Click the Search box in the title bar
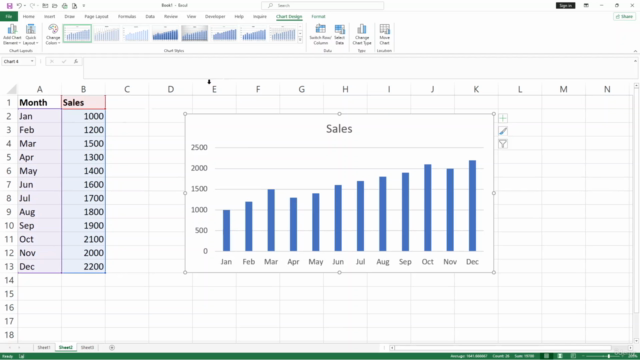Screen dimensions: 640x360 coord(322,5)
